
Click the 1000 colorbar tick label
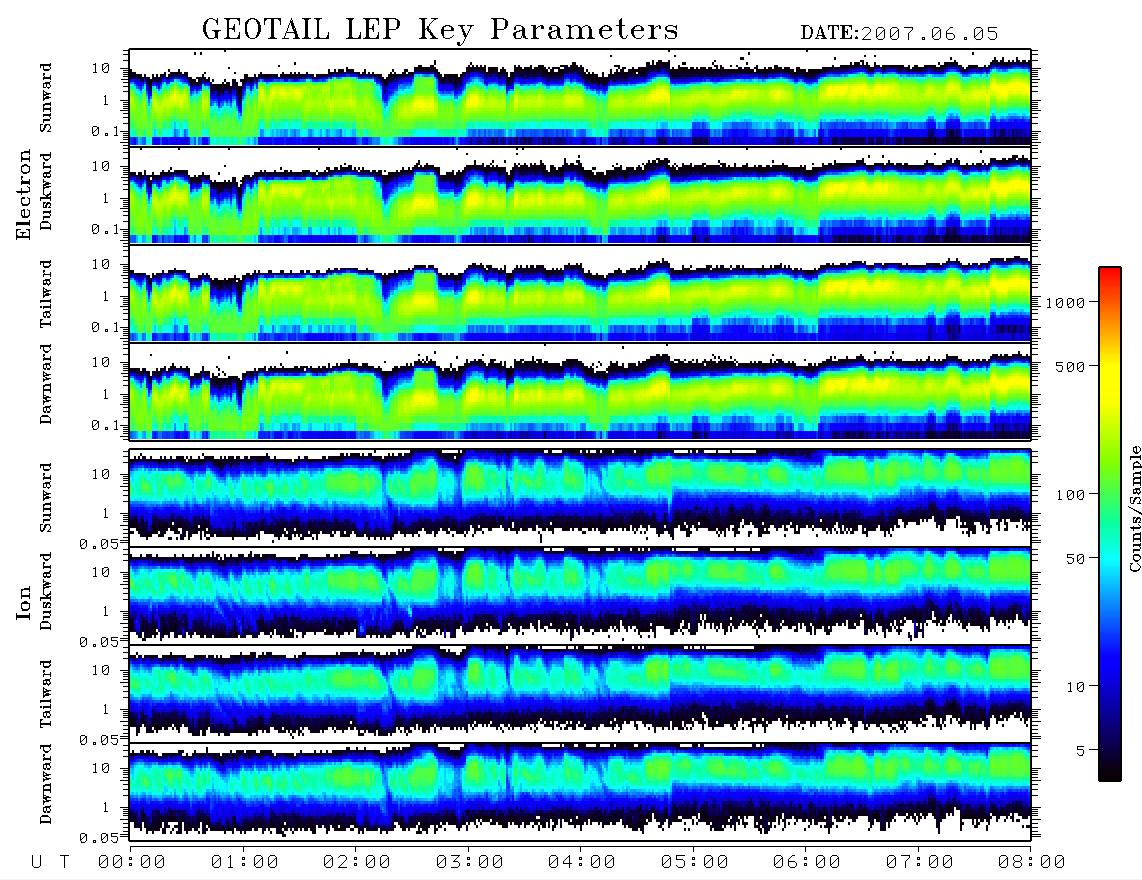point(1065,302)
